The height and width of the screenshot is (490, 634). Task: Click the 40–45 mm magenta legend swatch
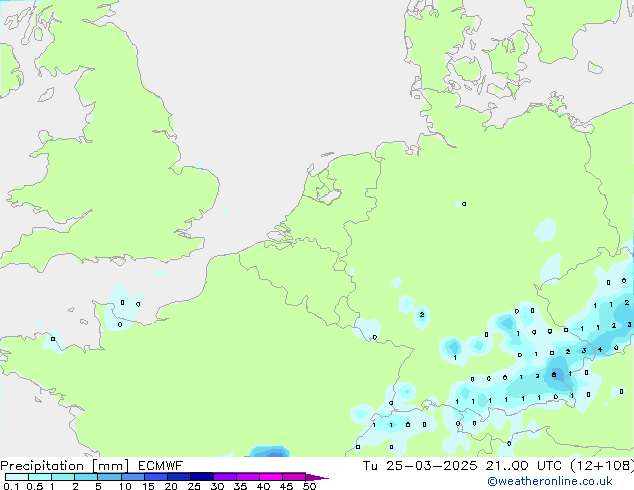coord(271,477)
